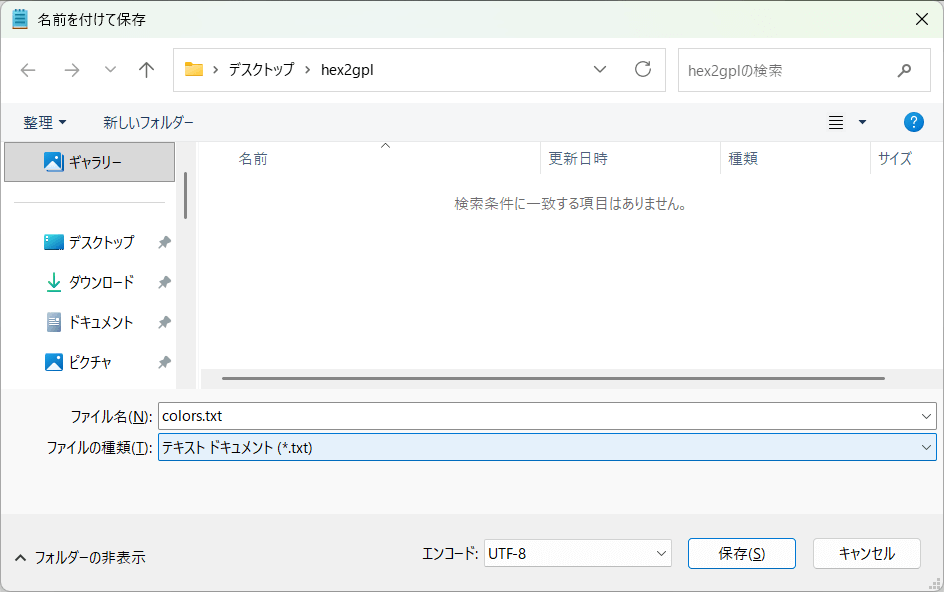Click the horizontal scrollbar in file list

552,378
